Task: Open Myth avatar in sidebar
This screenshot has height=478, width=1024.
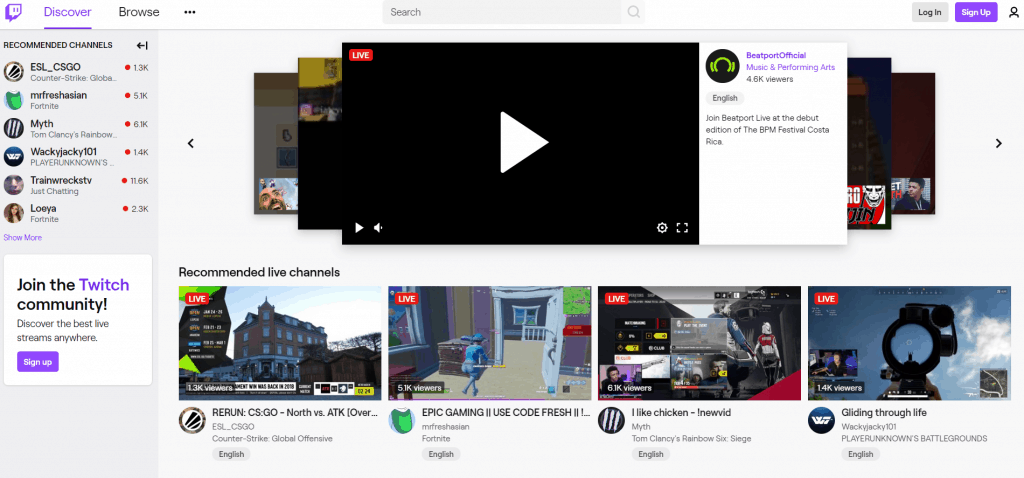Action: pos(14,128)
